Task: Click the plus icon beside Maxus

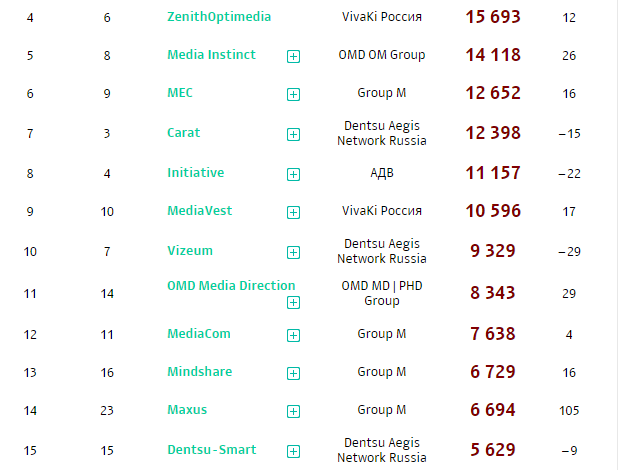Action: coord(293,410)
